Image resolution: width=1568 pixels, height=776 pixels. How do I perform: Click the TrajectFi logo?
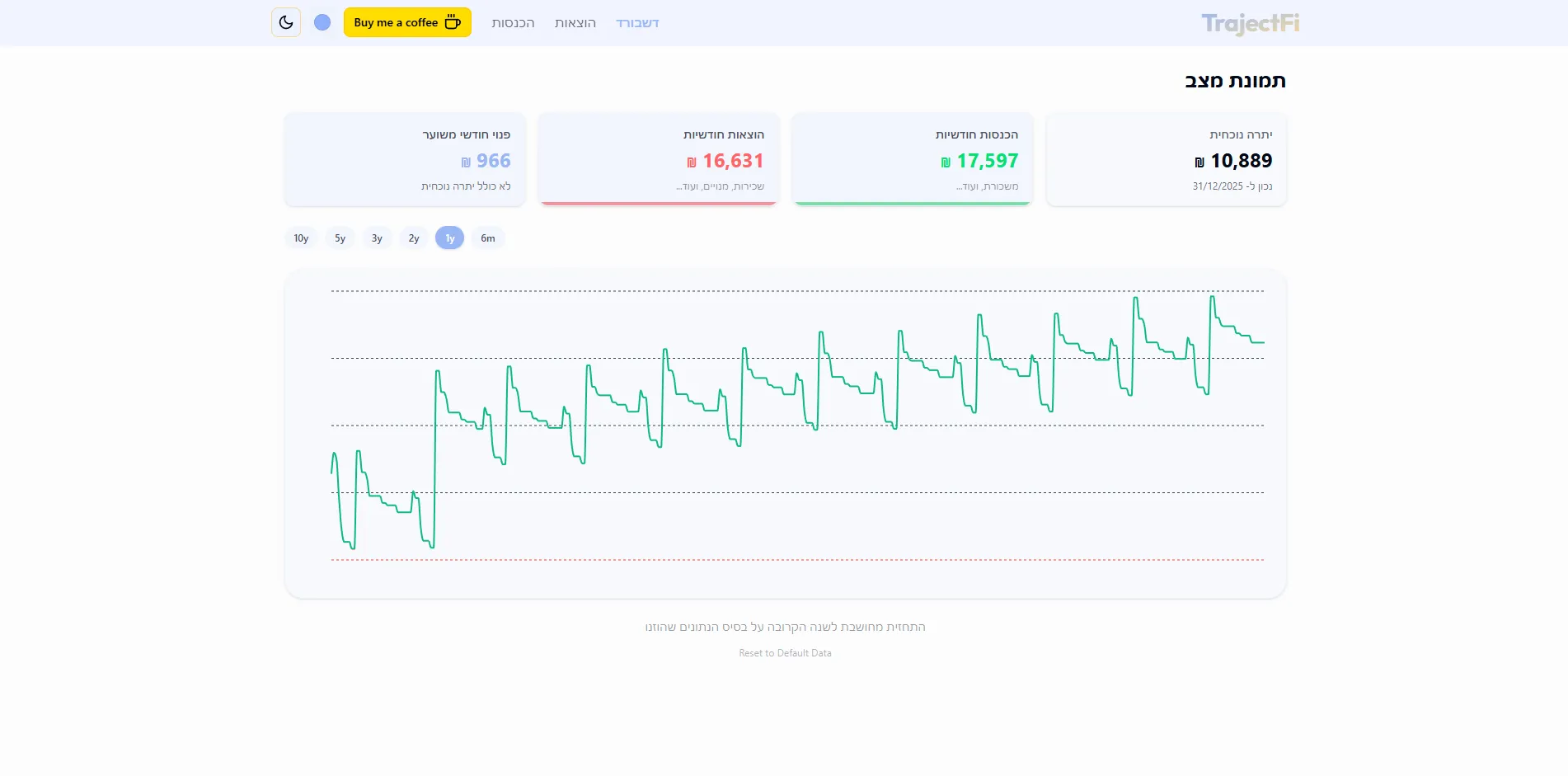pos(1250,23)
